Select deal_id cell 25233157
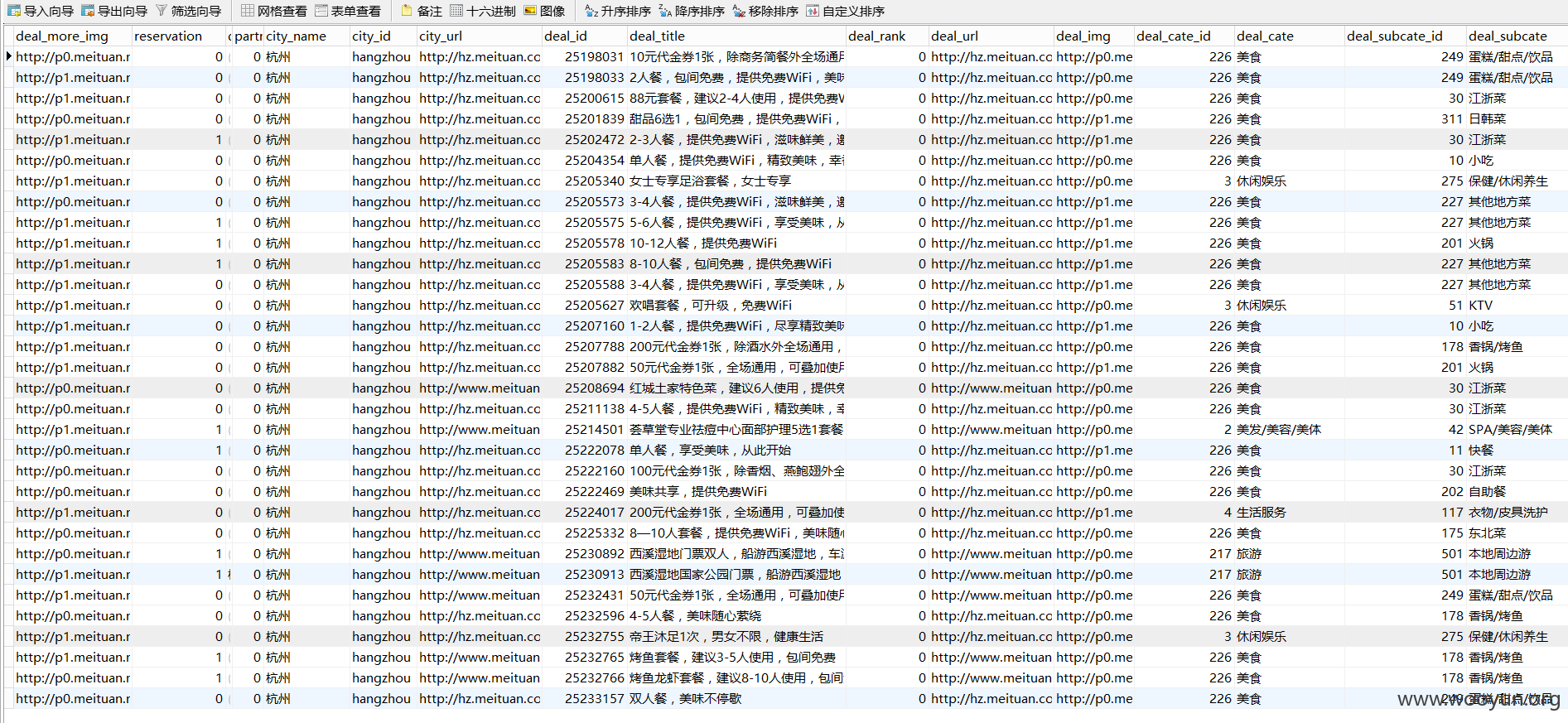 click(584, 698)
